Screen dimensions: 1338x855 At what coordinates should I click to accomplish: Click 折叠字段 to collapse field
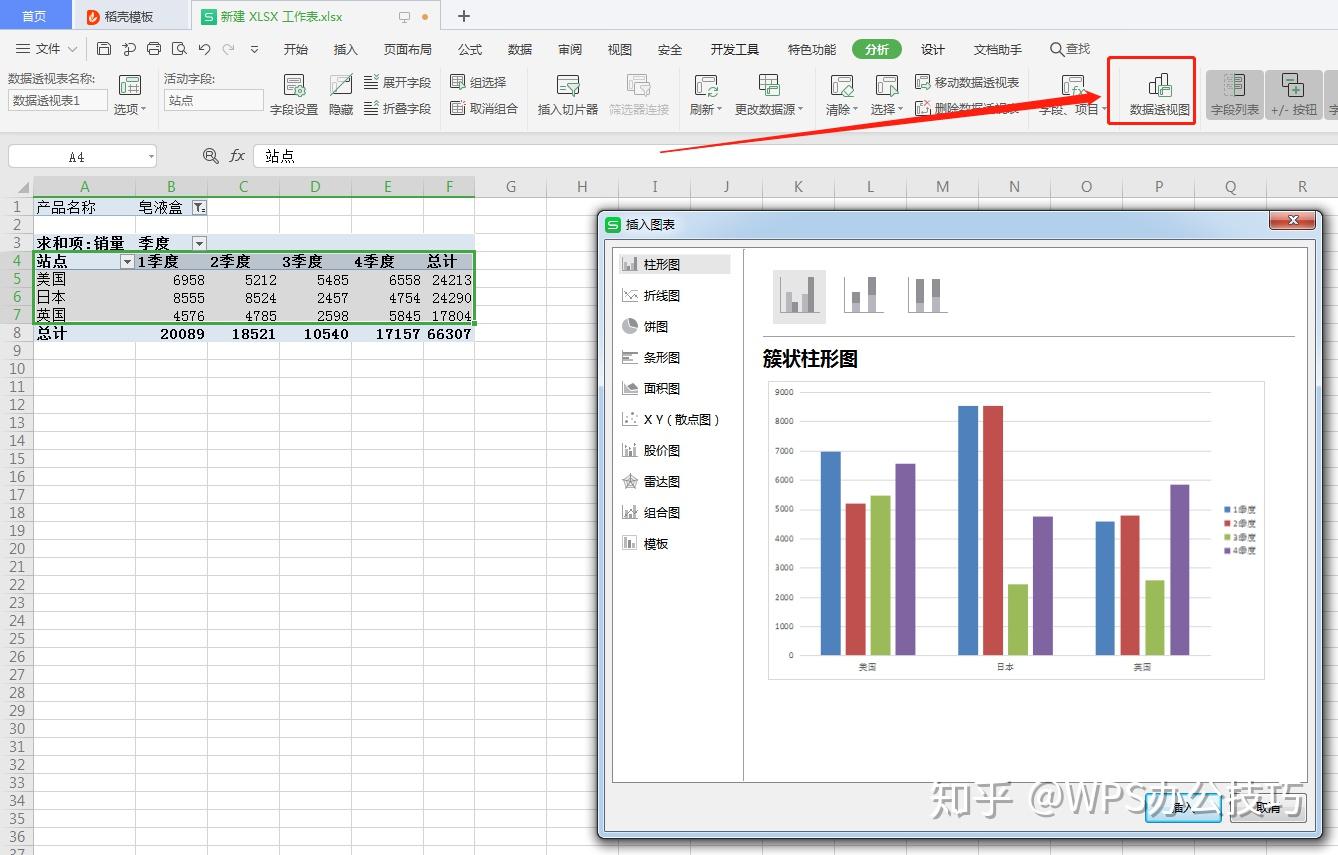coord(397,108)
